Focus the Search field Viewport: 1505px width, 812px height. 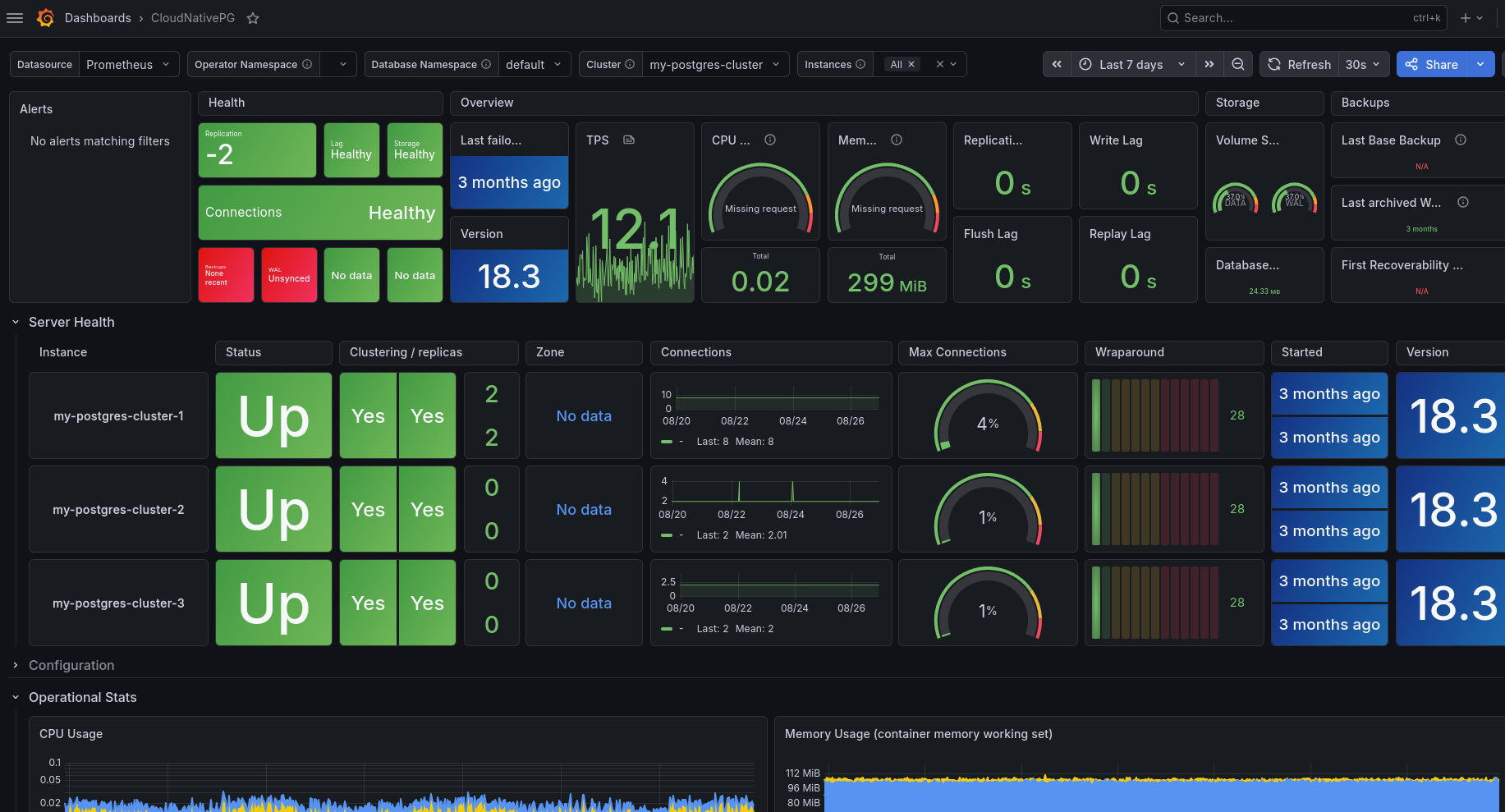point(1304,18)
